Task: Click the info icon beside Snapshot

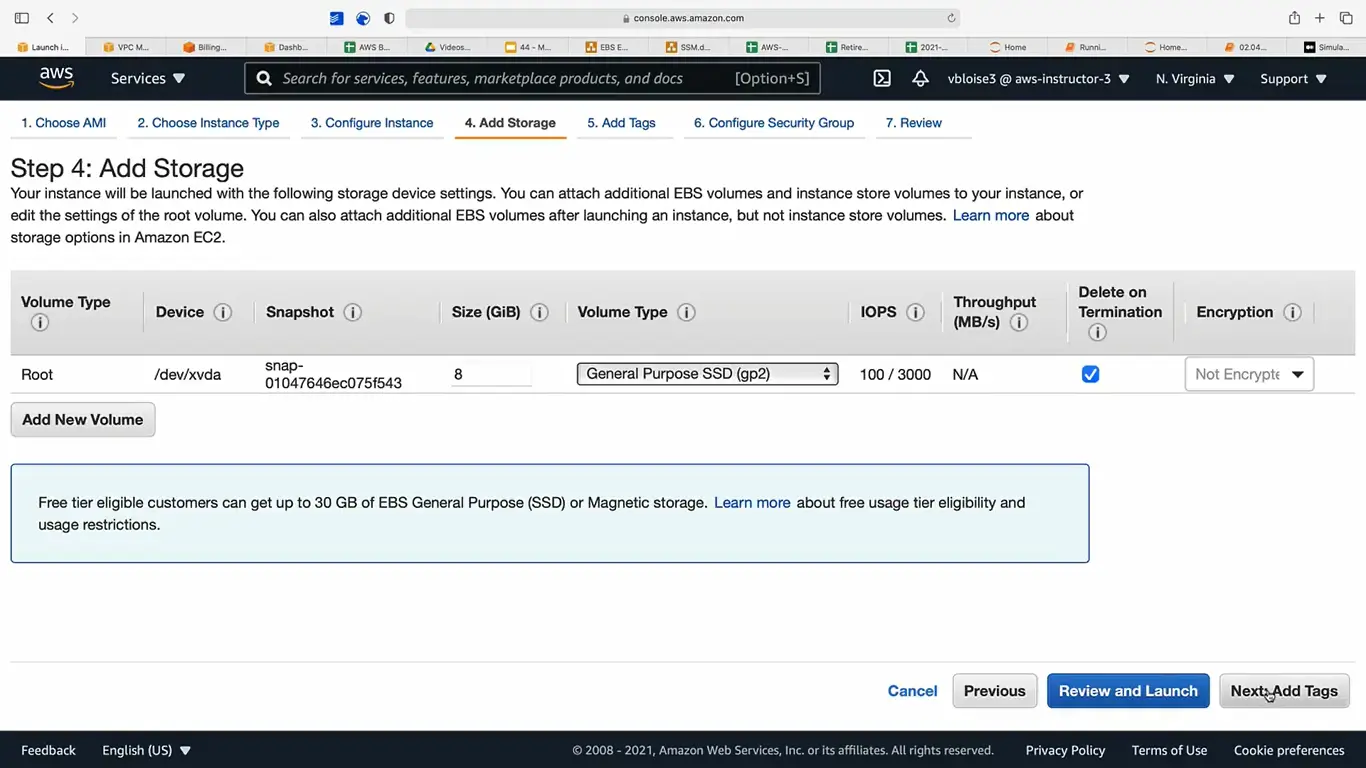Action: 353,312
